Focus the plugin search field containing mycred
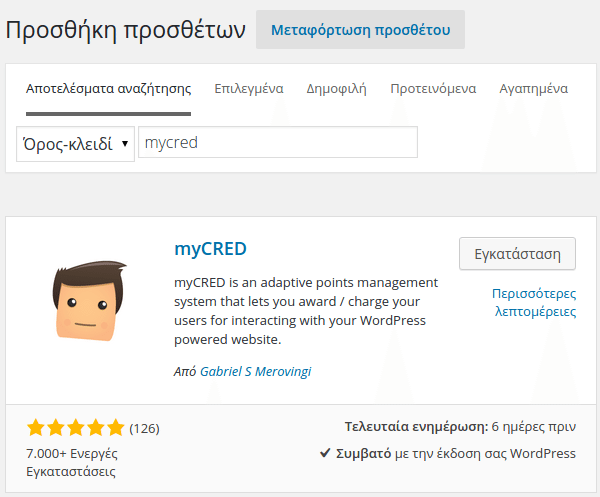Screen dimensions: 600x497 [x=278, y=142]
